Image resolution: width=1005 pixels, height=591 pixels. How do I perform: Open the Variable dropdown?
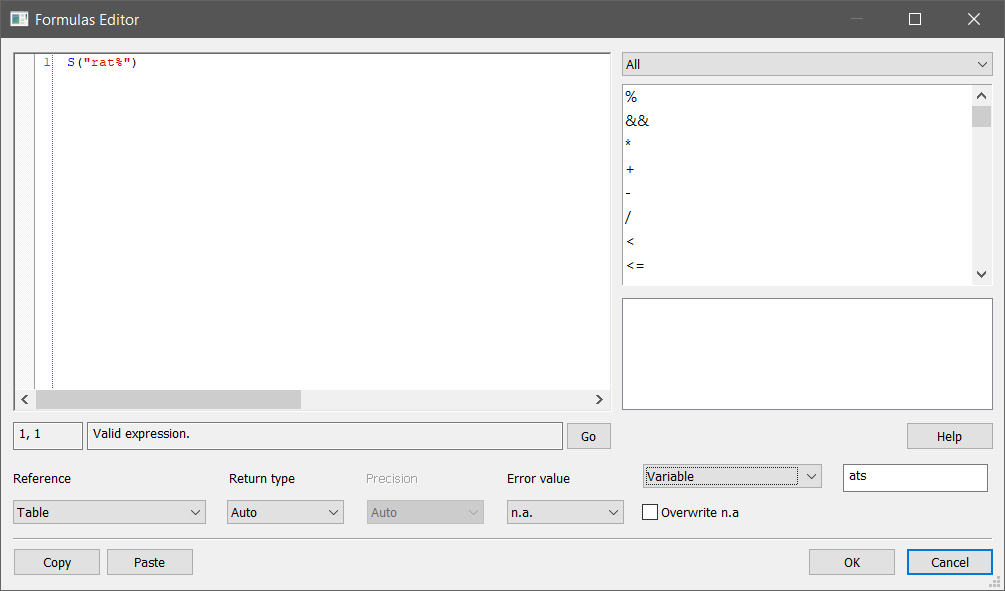tap(732, 476)
